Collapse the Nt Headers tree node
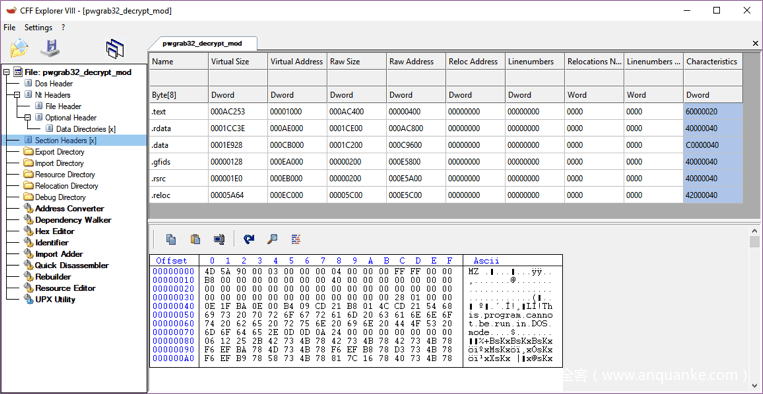Screen dimensions: 763x394 (17, 95)
